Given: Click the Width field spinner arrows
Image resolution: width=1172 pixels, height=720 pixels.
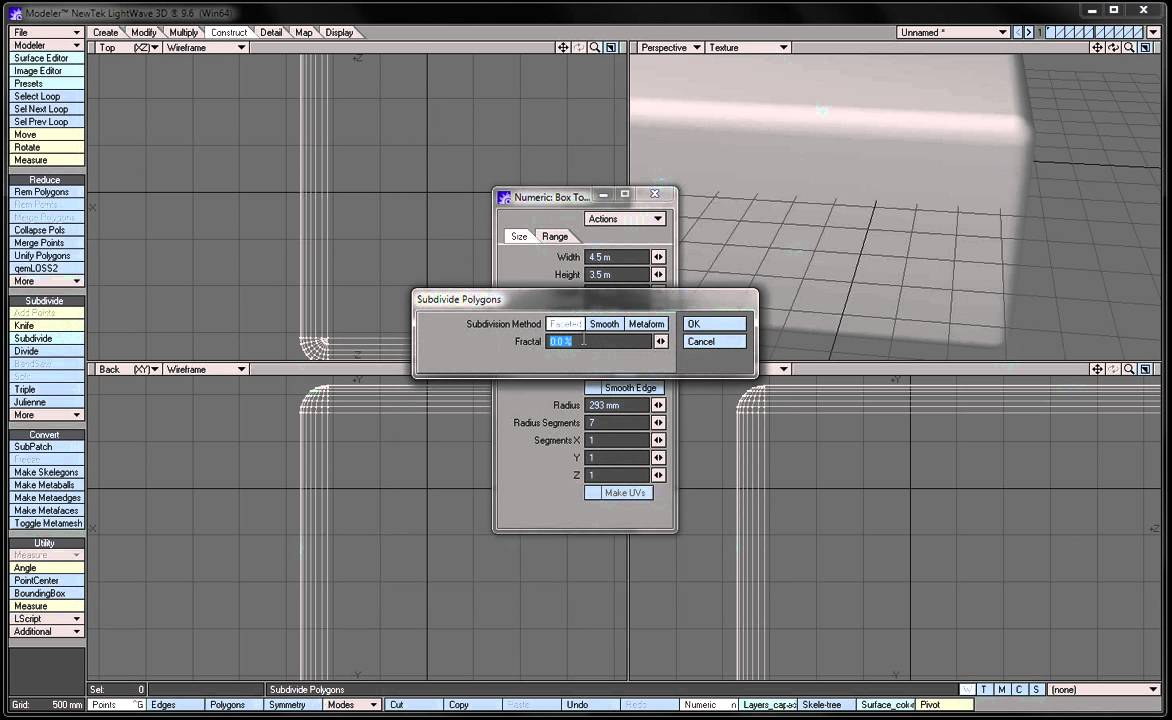Looking at the screenshot, I should [659, 256].
